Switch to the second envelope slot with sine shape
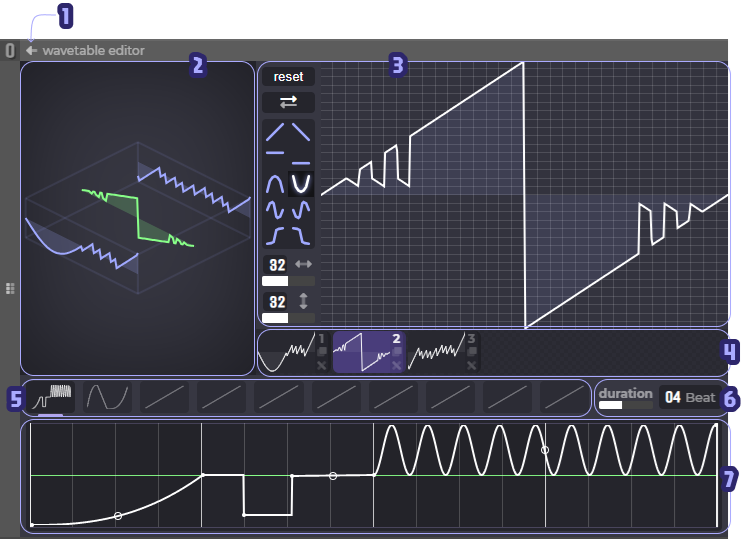Viewport: 741px width, 539px height. coord(107,397)
